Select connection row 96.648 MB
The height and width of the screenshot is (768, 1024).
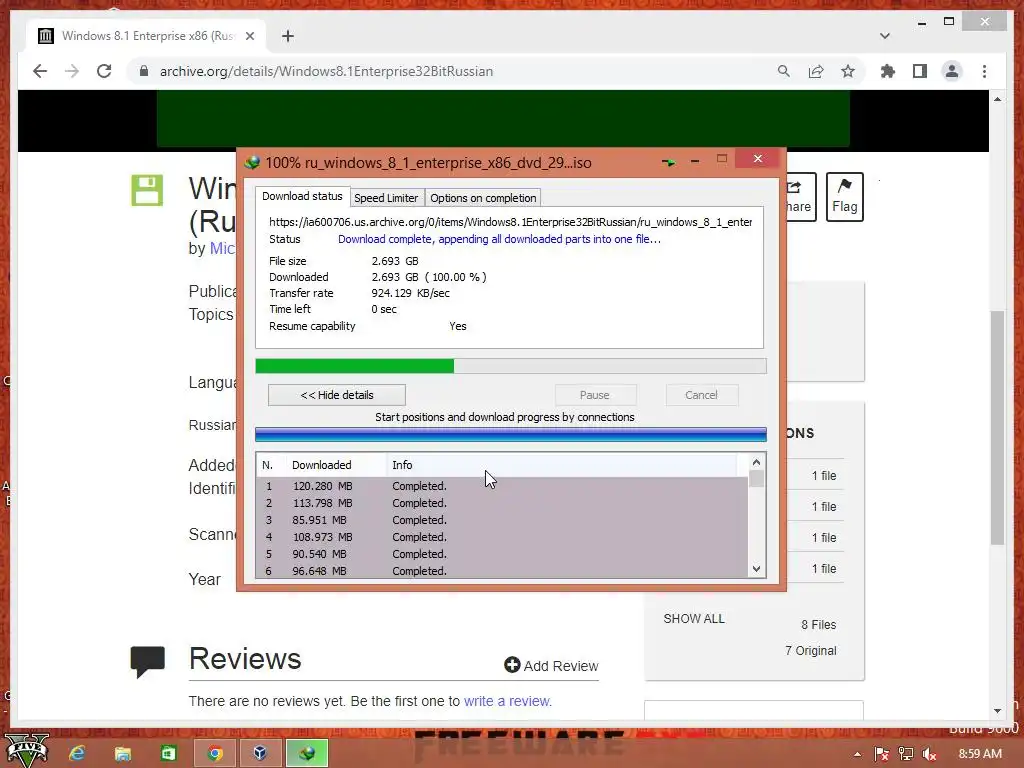(x=502, y=570)
